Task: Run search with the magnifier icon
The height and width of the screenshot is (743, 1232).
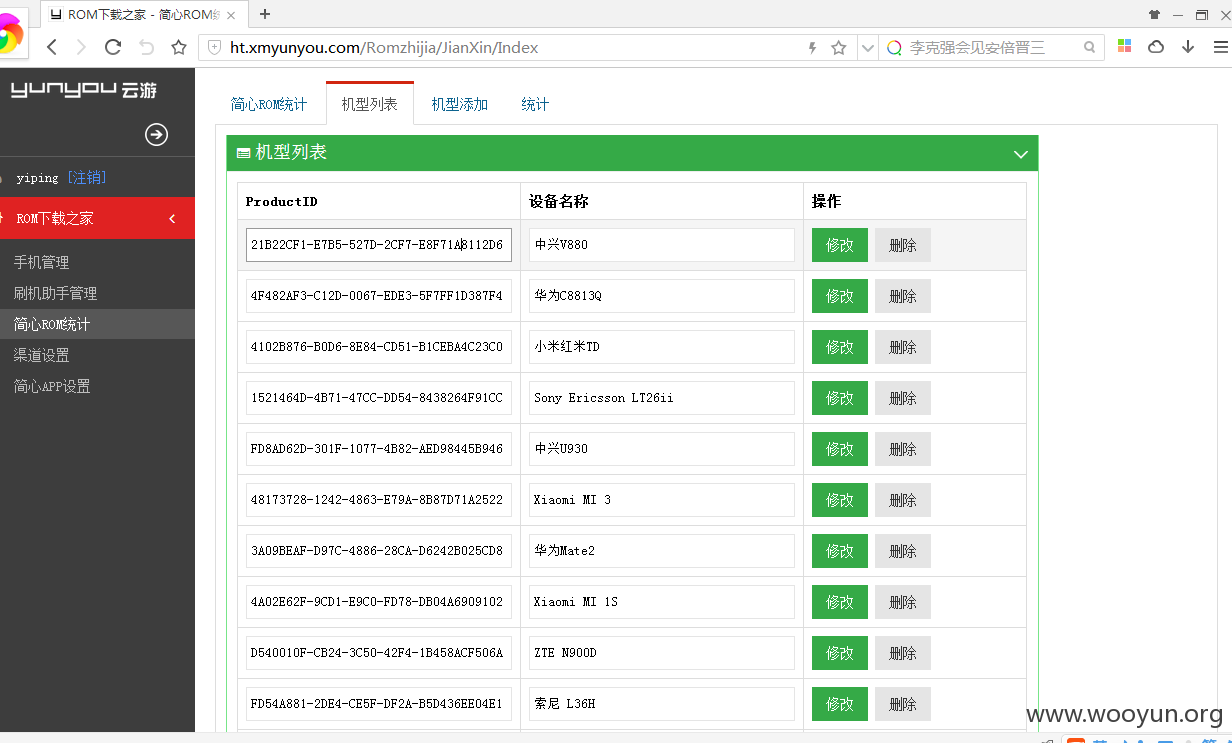Action: (1090, 47)
